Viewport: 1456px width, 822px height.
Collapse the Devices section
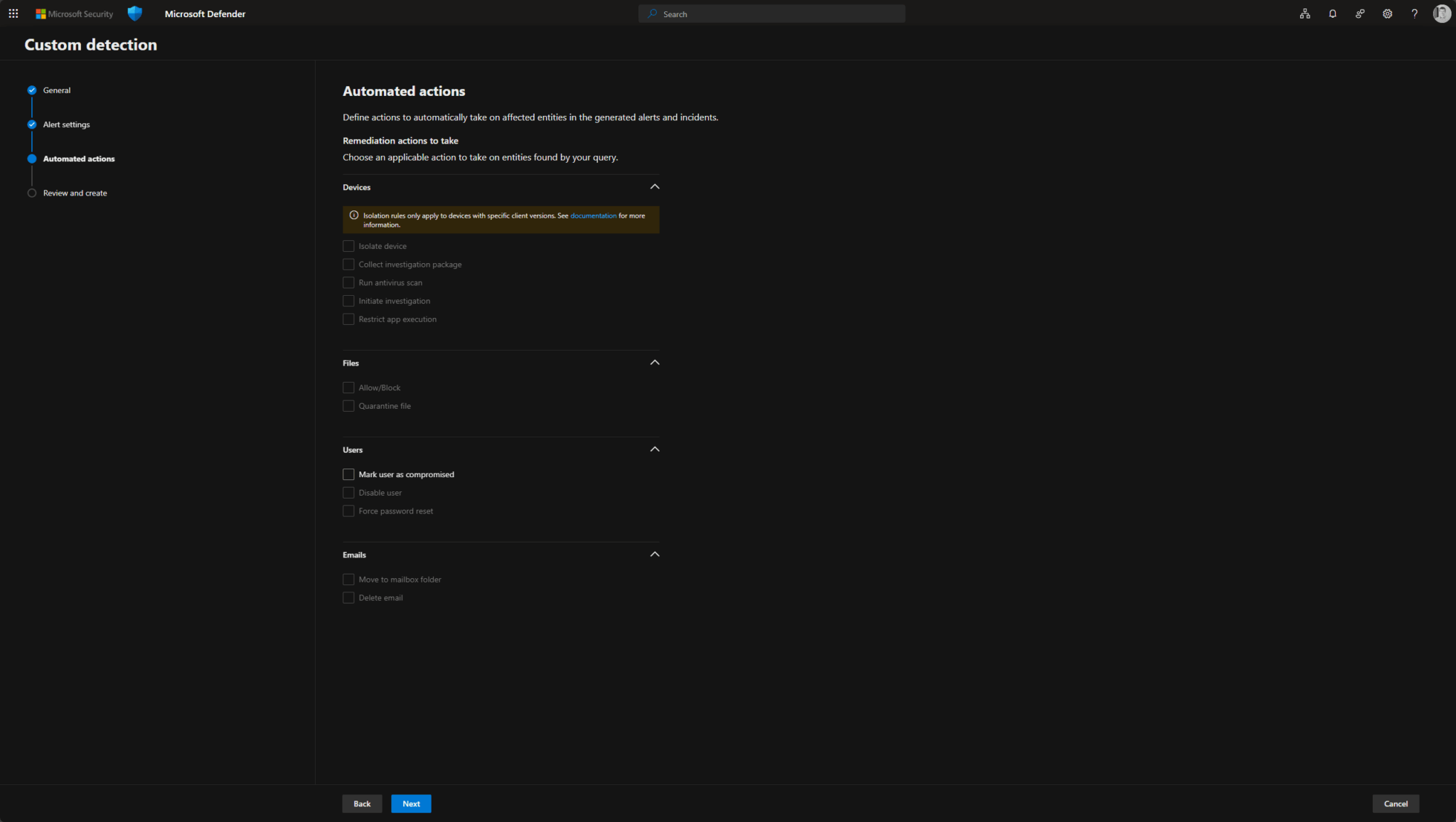point(654,186)
